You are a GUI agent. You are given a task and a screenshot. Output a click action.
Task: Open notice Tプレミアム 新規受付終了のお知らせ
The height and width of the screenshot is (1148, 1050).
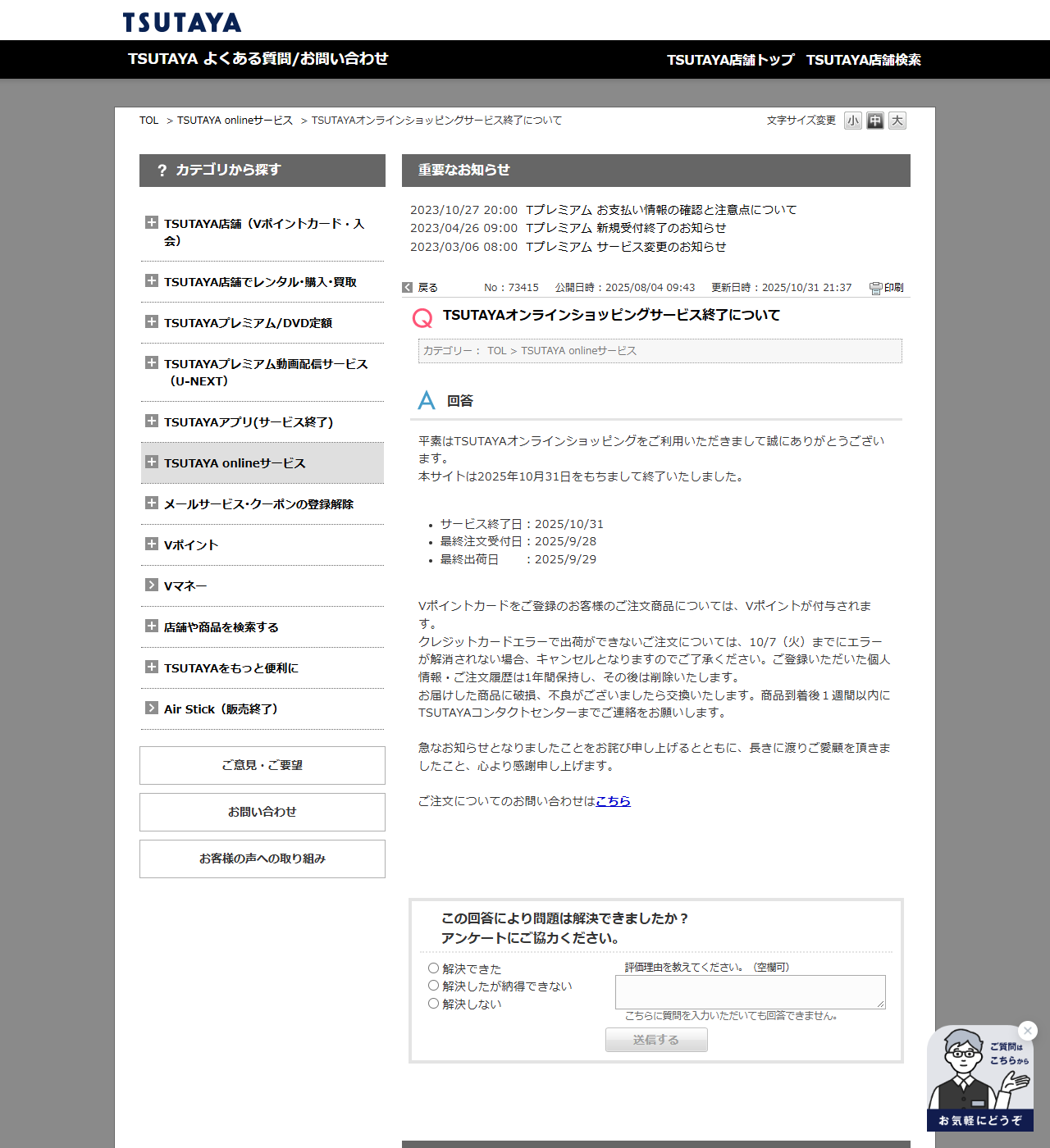626,228
